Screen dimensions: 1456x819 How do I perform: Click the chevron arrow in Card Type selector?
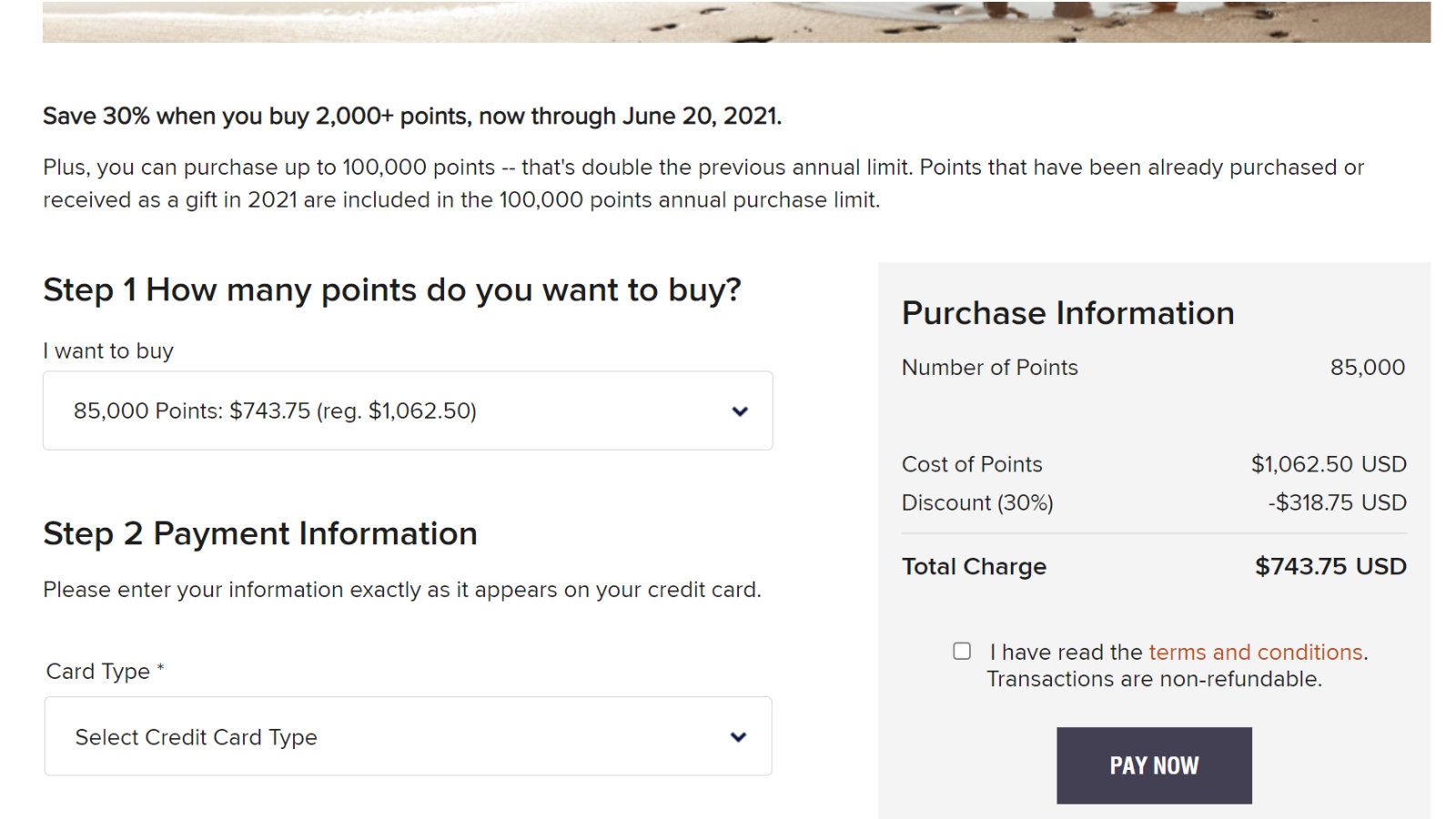click(x=739, y=737)
